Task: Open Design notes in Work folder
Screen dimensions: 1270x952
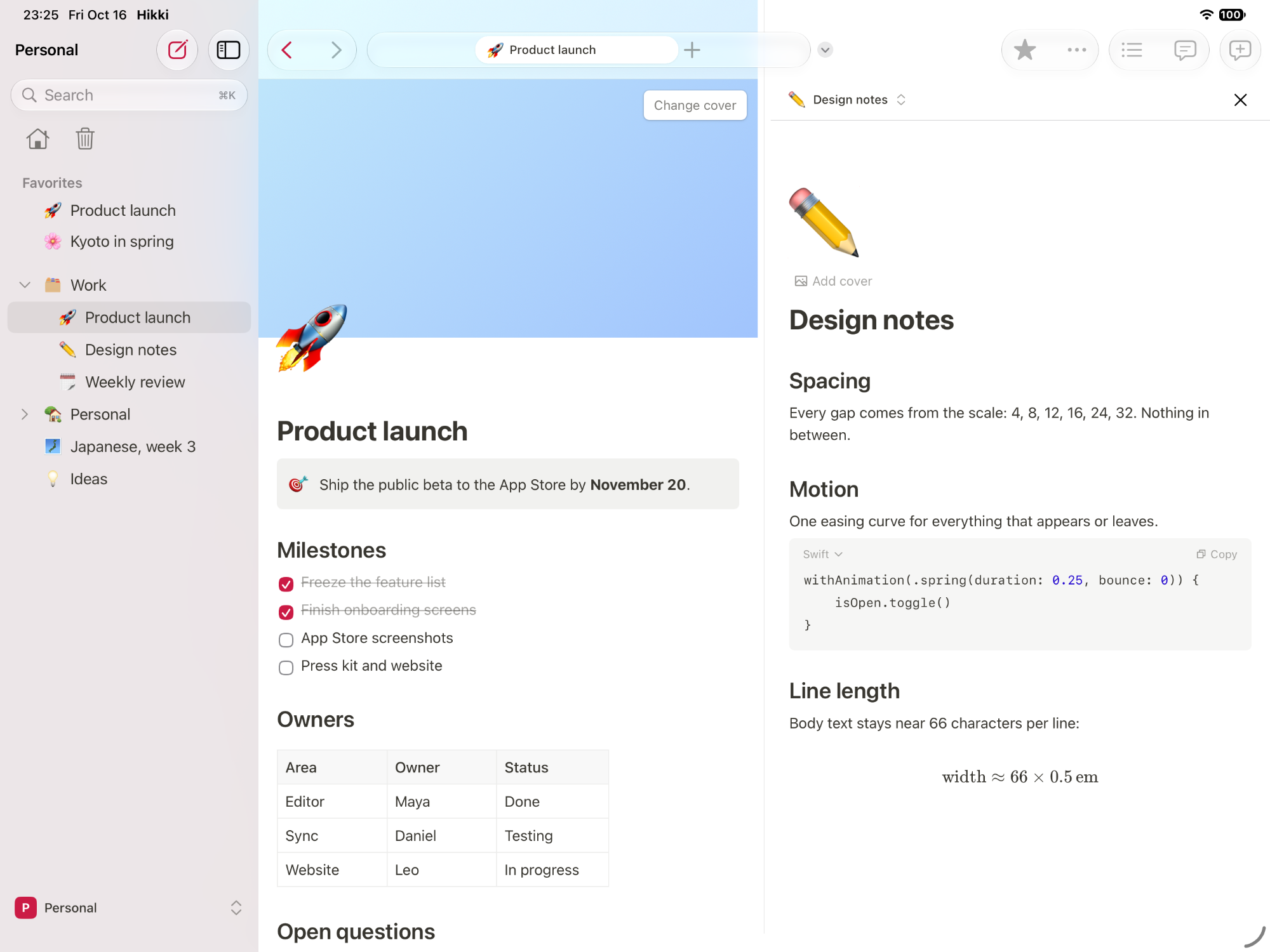Action: coord(129,350)
